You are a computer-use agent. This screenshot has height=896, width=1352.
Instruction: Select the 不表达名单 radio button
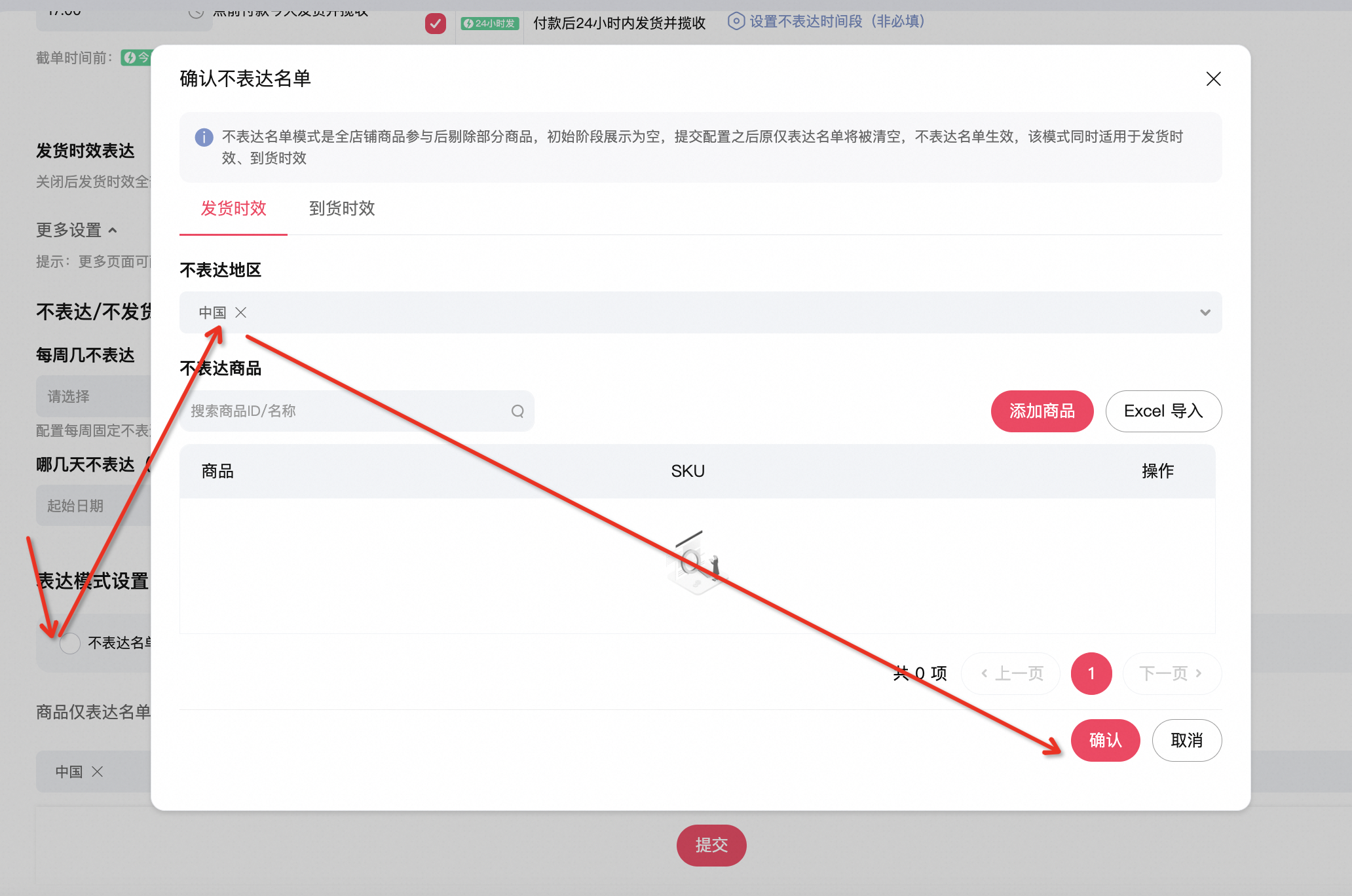(70, 643)
